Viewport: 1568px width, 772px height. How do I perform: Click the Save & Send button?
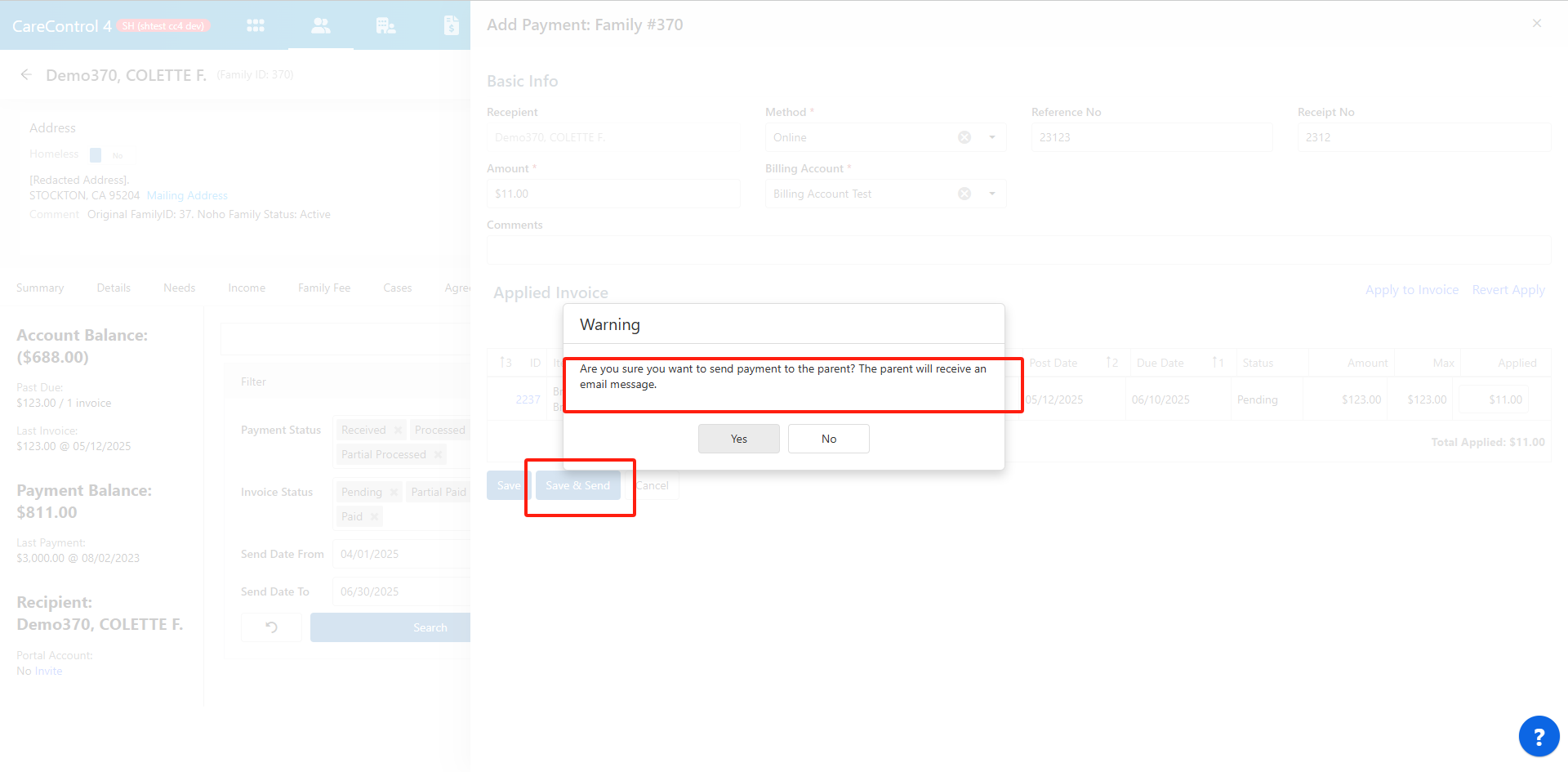pos(578,485)
